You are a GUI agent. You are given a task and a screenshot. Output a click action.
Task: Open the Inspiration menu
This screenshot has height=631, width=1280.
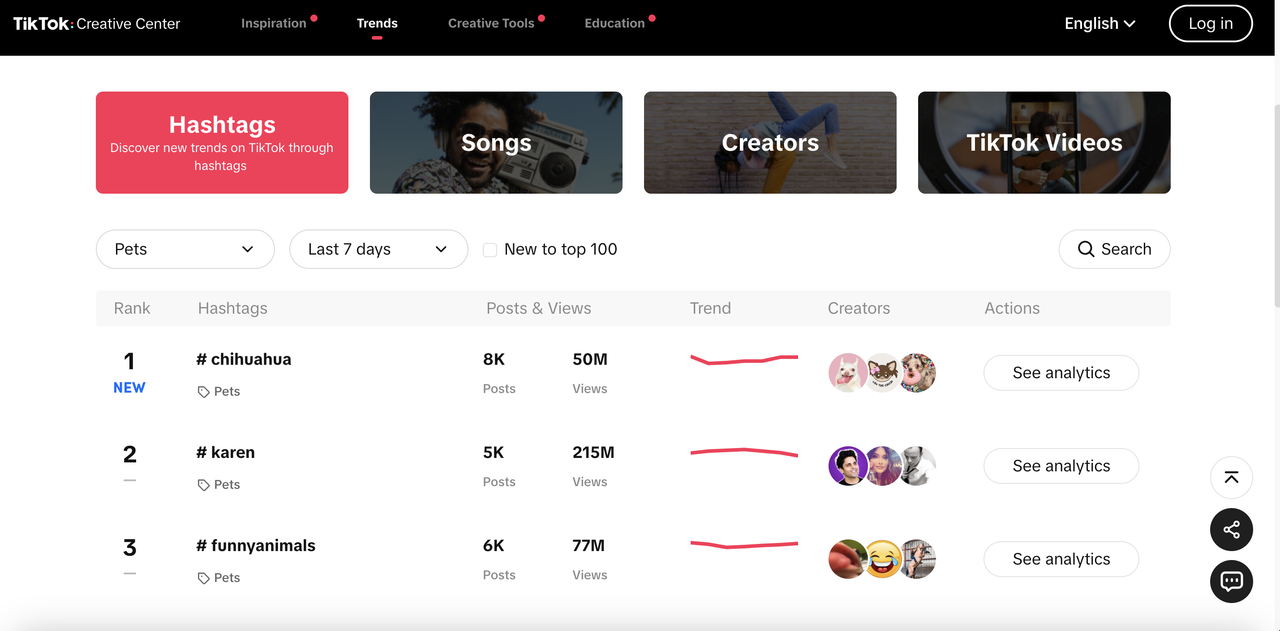click(274, 23)
